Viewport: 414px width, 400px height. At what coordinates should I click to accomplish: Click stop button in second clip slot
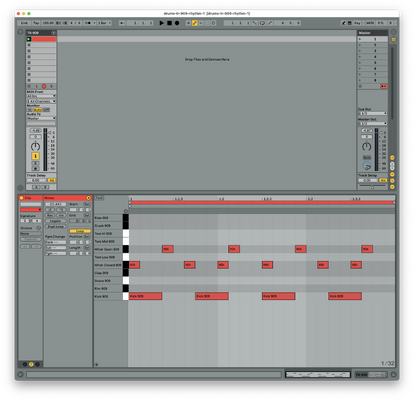point(29,45)
